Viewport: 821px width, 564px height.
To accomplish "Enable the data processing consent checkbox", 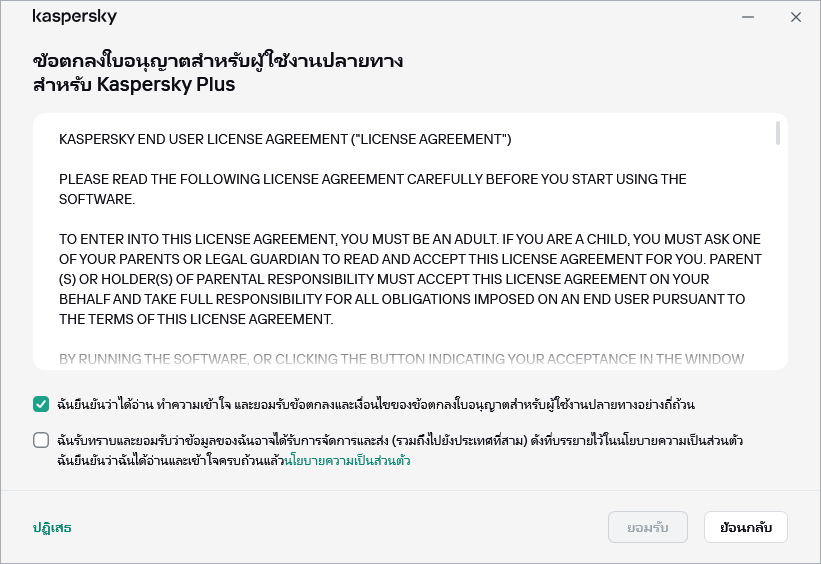I will pyautogui.click(x=41, y=440).
